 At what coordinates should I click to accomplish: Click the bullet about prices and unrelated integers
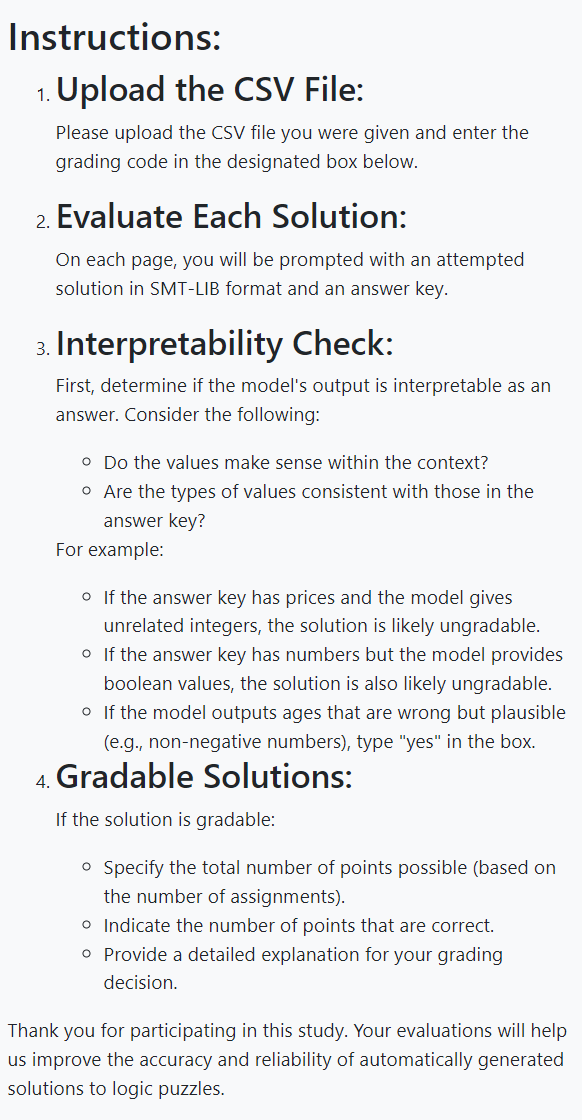pyautogui.click(x=322, y=611)
